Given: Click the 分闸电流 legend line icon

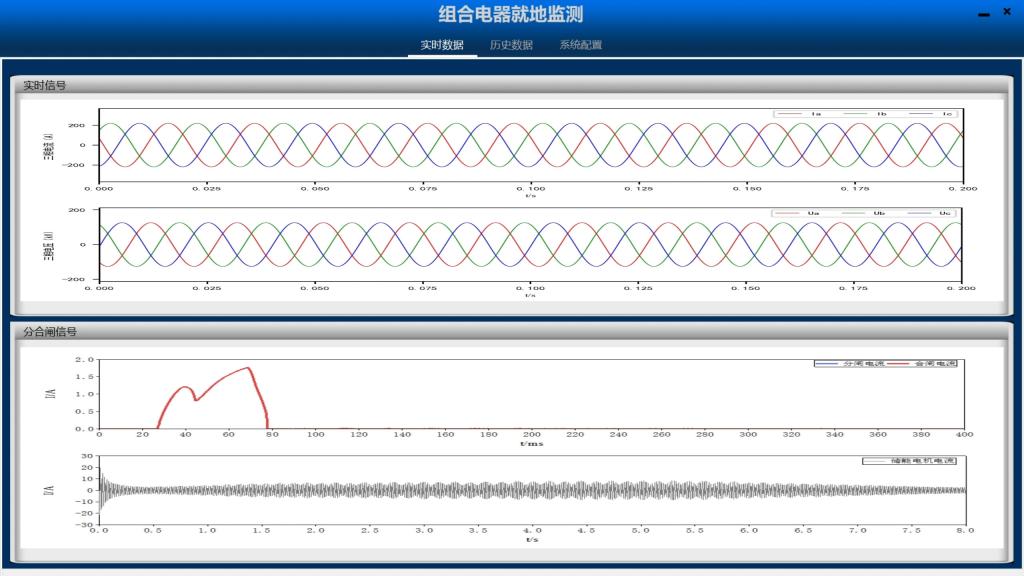Looking at the screenshot, I should coord(828,362).
